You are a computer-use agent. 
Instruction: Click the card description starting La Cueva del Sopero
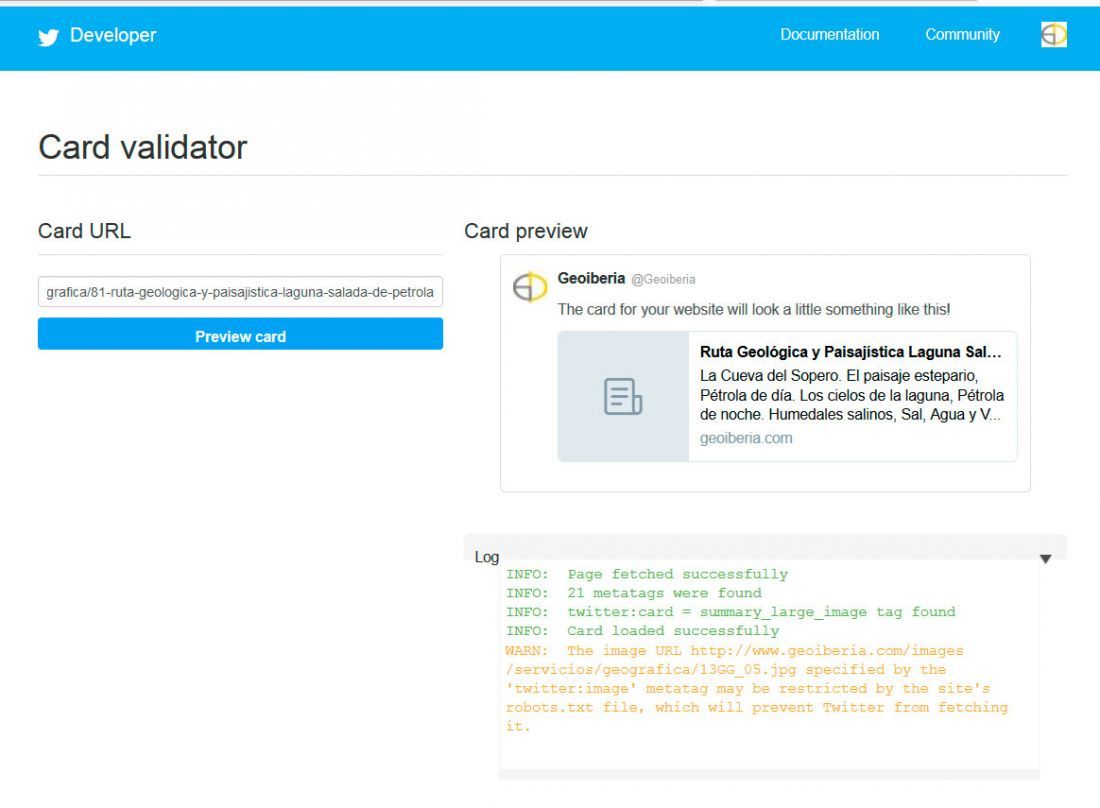(852, 395)
